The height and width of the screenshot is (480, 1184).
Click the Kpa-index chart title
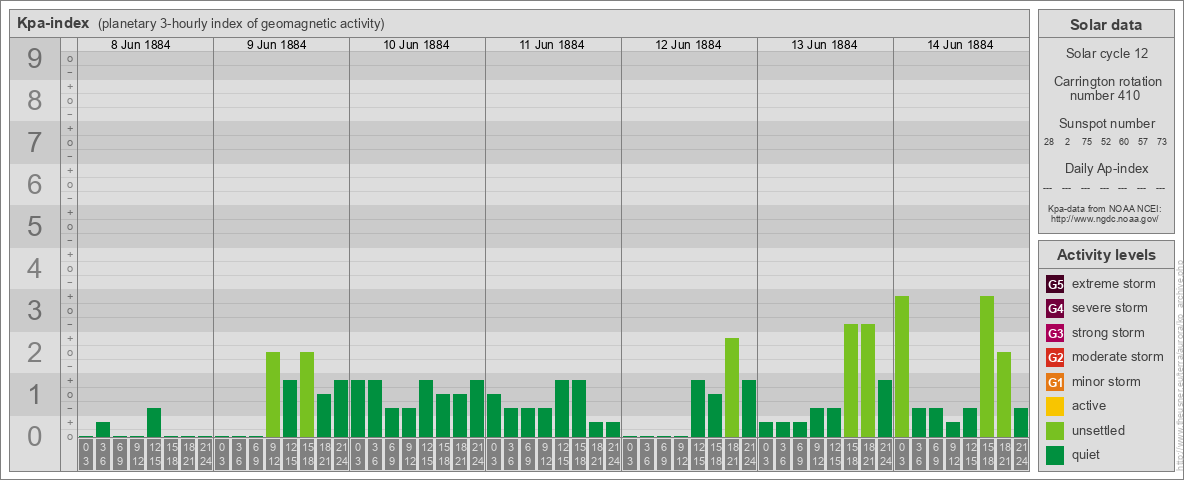pyautogui.click(x=52, y=23)
